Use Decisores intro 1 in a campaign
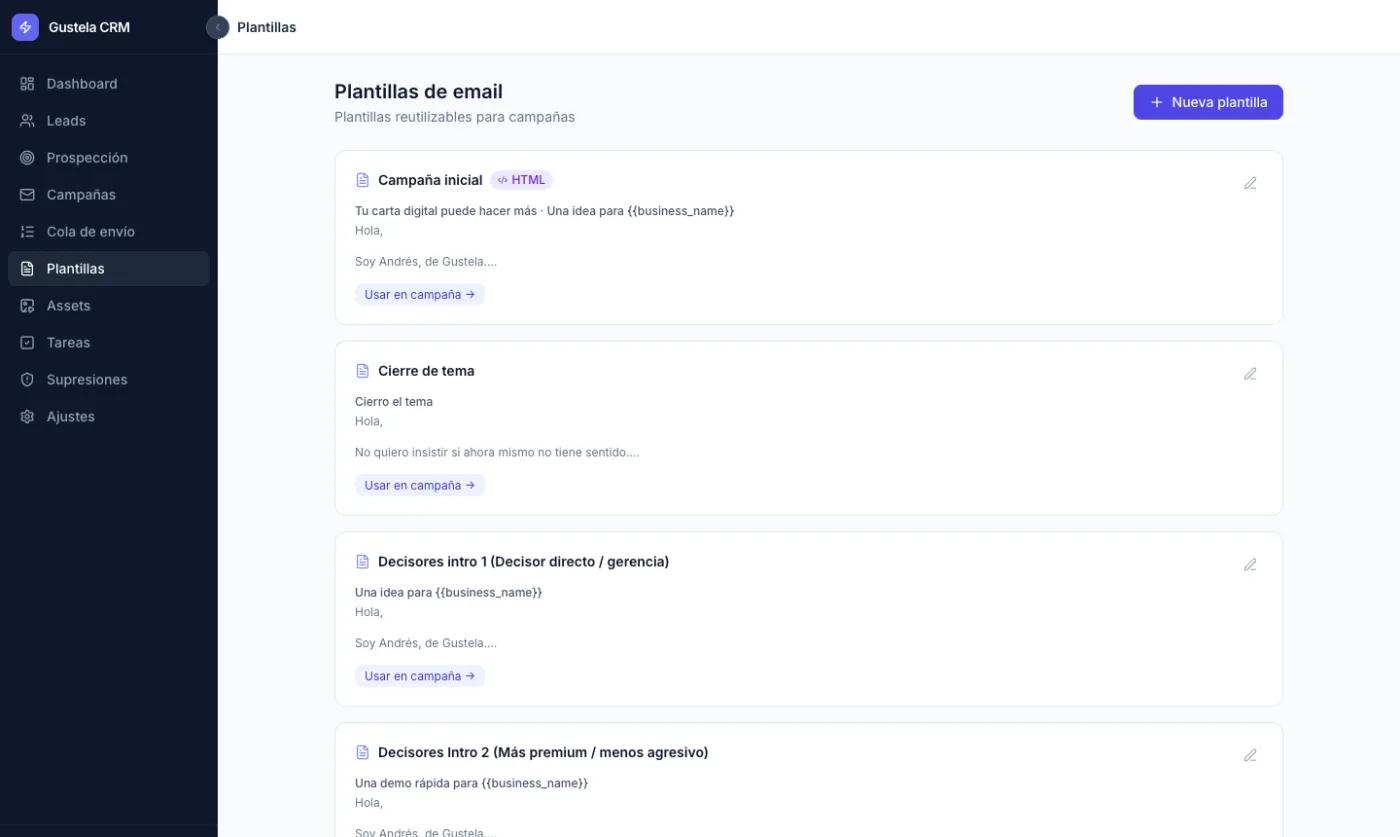The width and height of the screenshot is (1400, 837). tap(420, 677)
